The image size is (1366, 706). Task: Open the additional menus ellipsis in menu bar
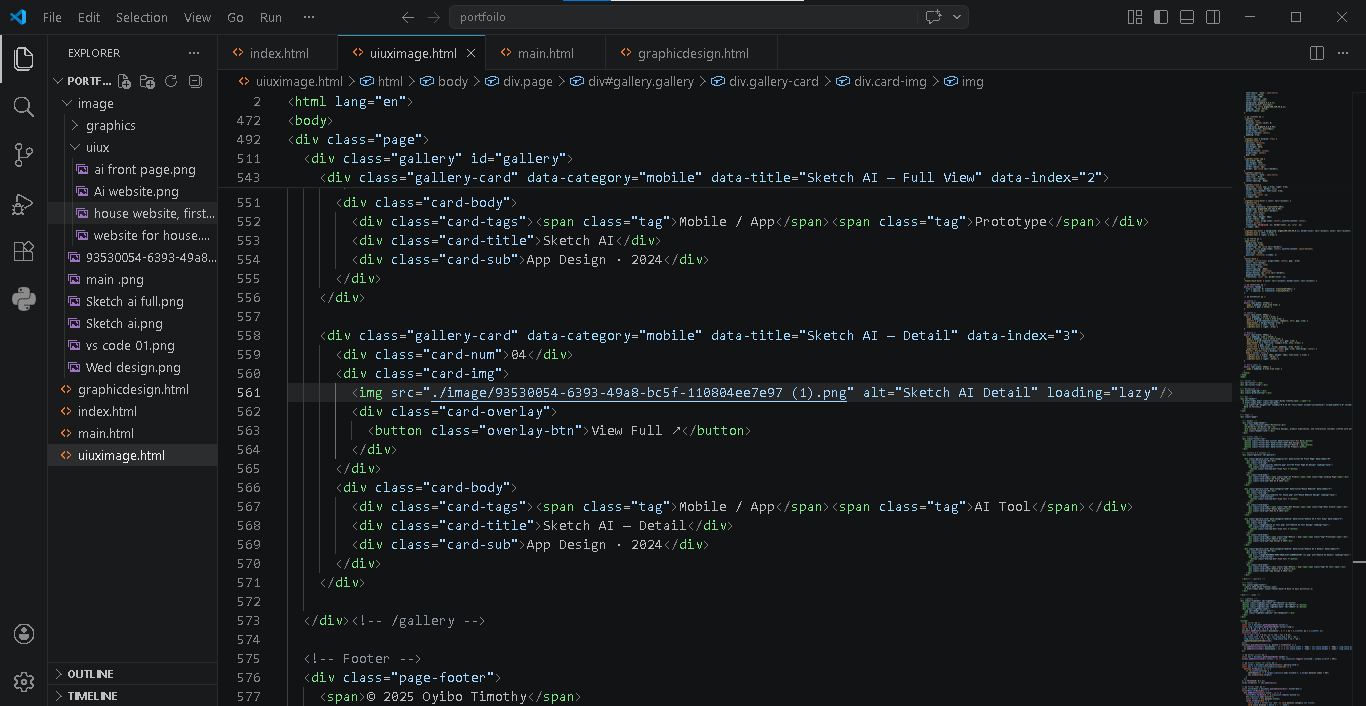tap(309, 17)
